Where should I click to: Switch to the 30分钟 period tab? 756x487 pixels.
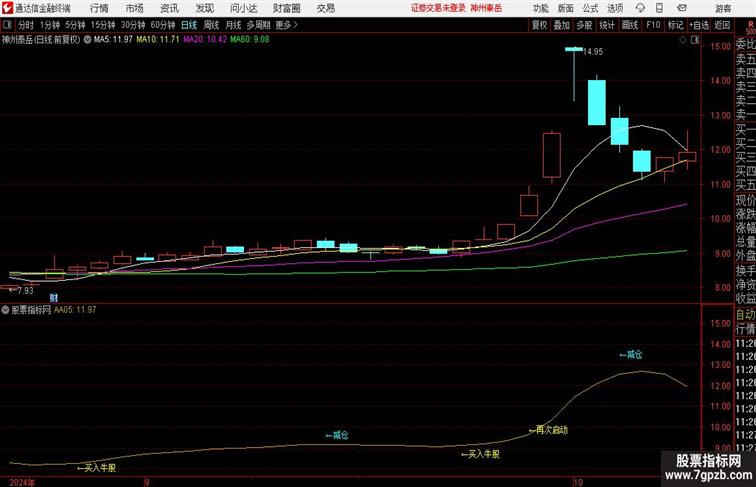pyautogui.click(x=133, y=25)
